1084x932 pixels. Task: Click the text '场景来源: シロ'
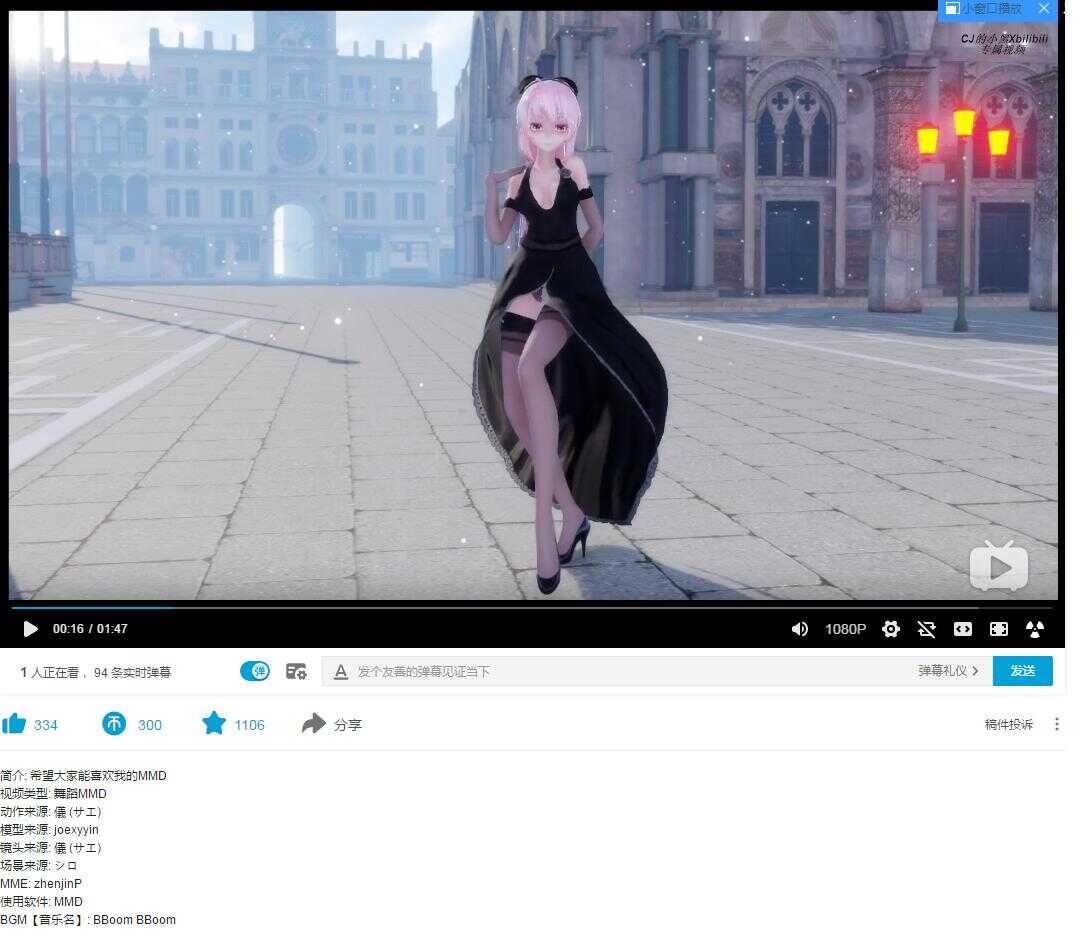pos(39,866)
